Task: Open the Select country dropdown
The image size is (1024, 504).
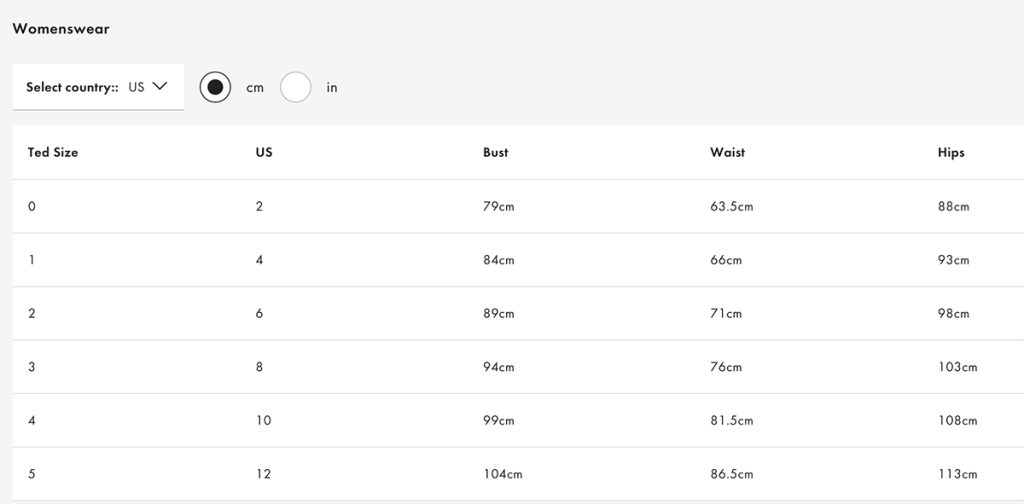Action: (x=97, y=87)
